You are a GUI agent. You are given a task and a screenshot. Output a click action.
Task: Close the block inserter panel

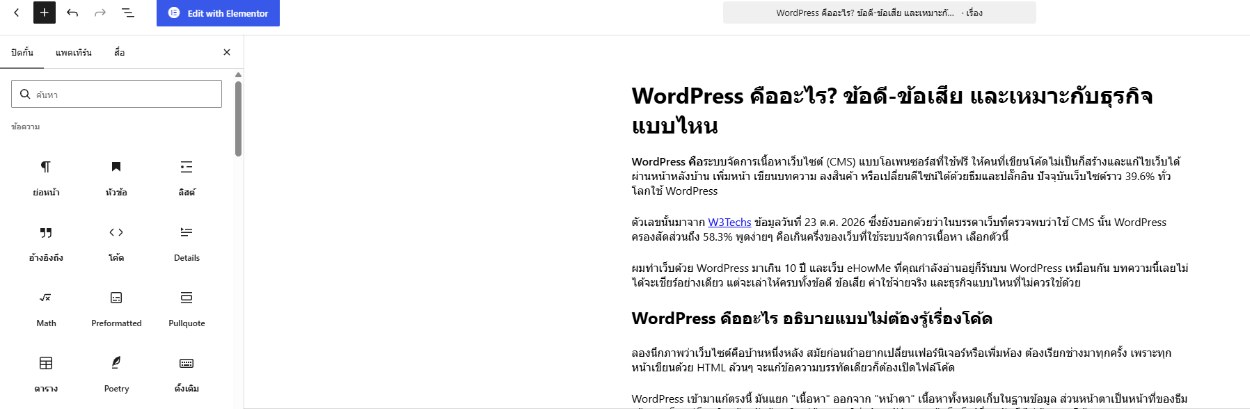point(226,52)
